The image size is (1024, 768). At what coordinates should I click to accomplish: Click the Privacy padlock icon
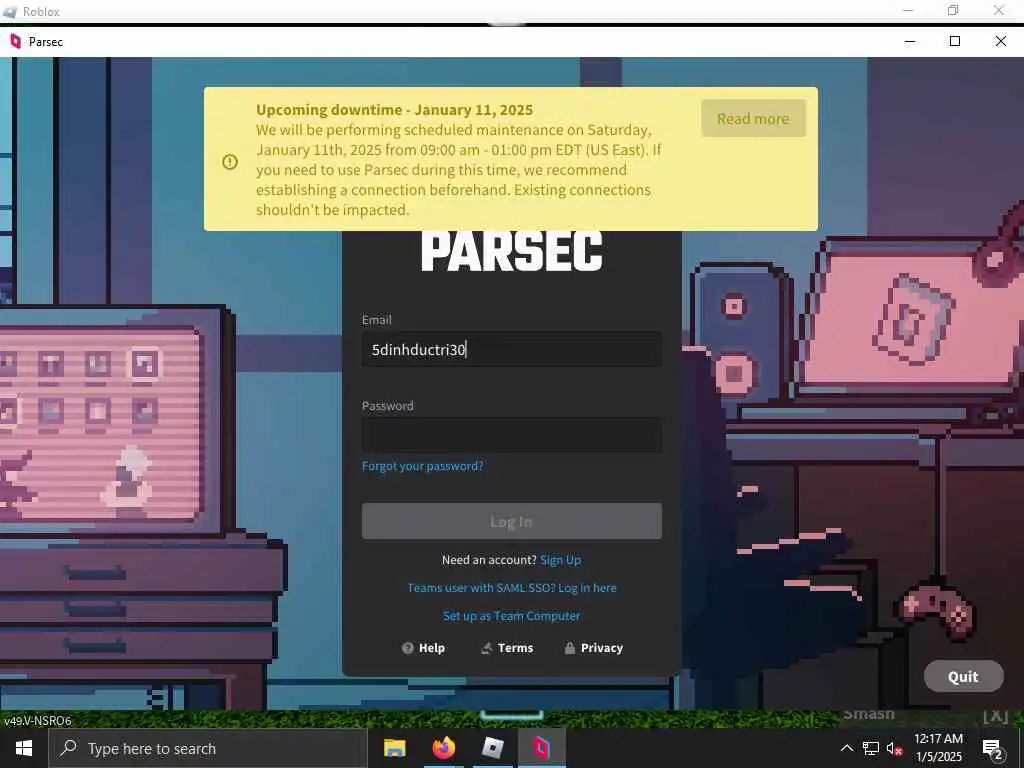tap(569, 648)
